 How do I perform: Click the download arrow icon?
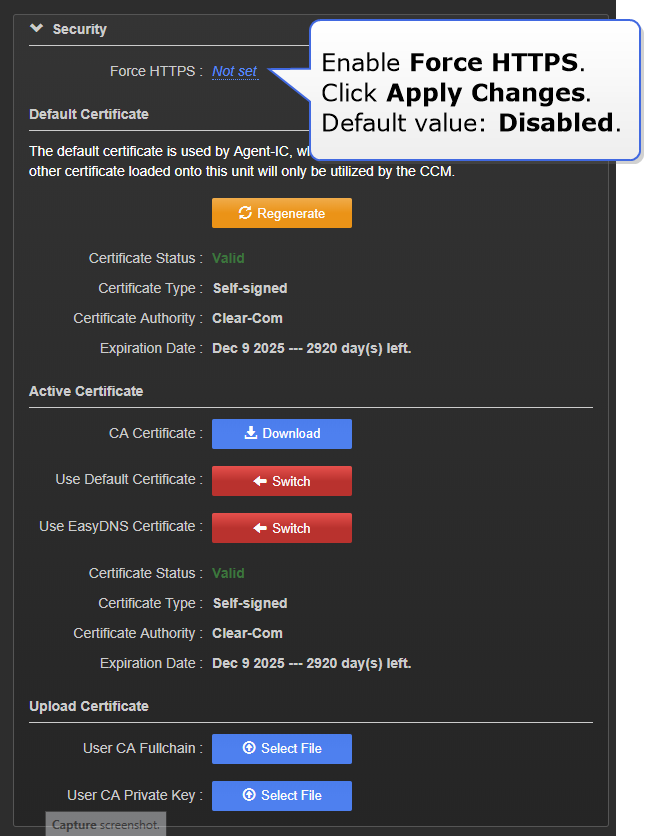pyautogui.click(x=250, y=434)
